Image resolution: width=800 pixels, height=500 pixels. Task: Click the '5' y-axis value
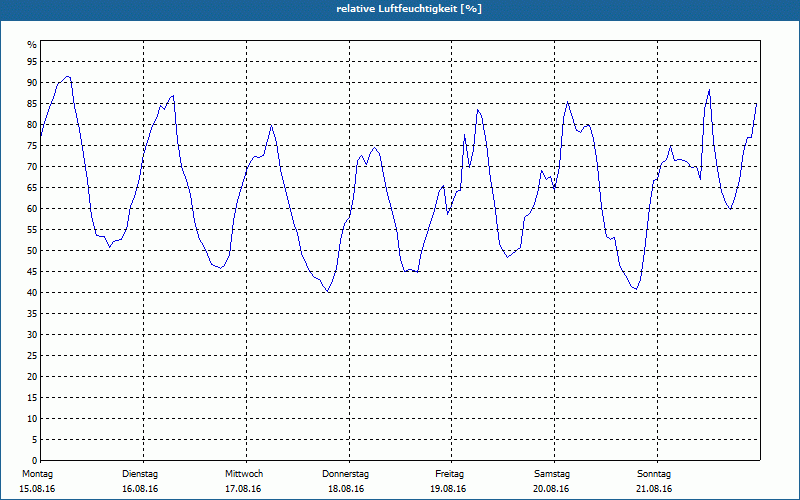click(34, 440)
